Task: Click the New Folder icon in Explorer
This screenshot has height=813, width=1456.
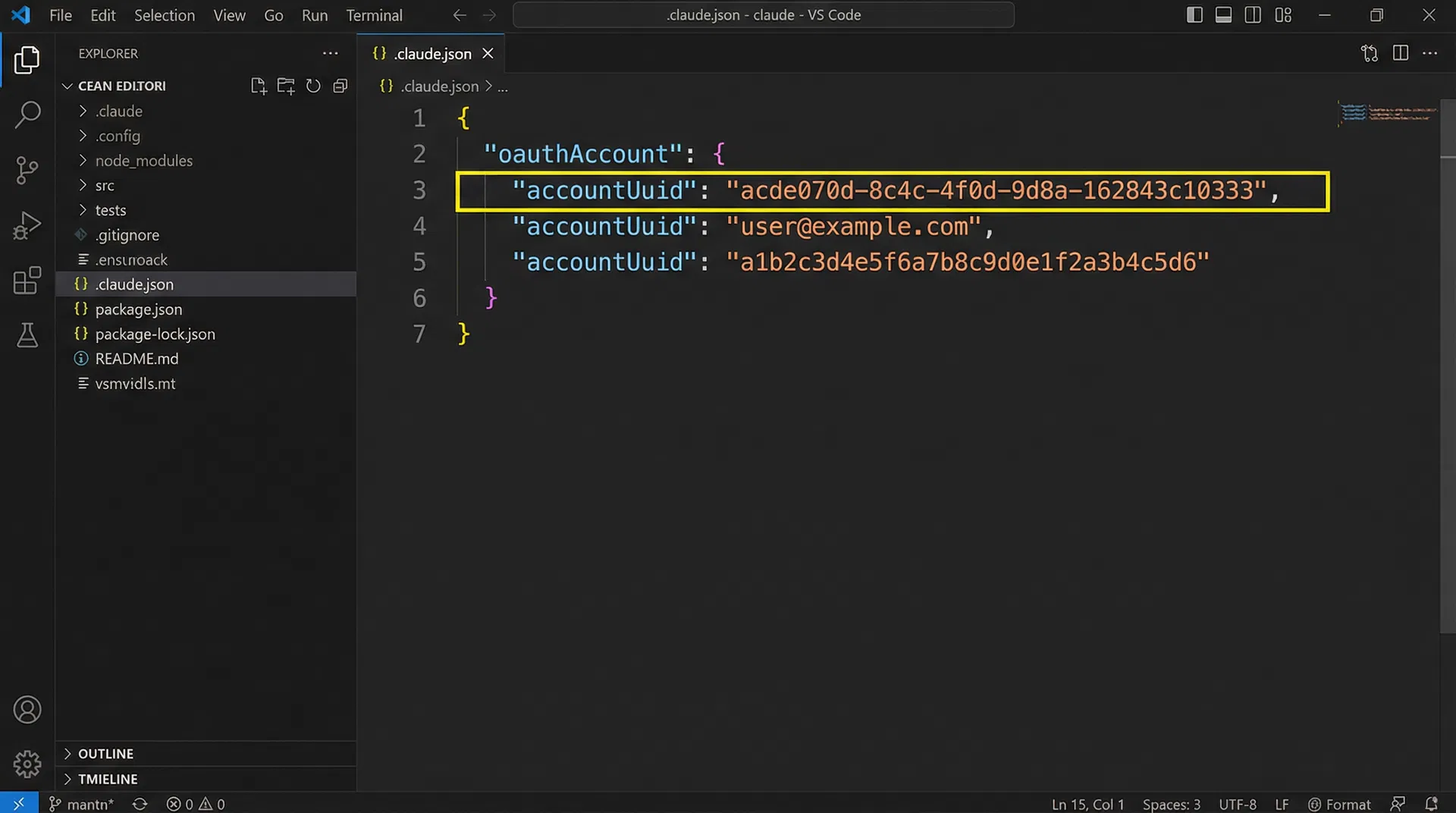Action: tap(286, 86)
